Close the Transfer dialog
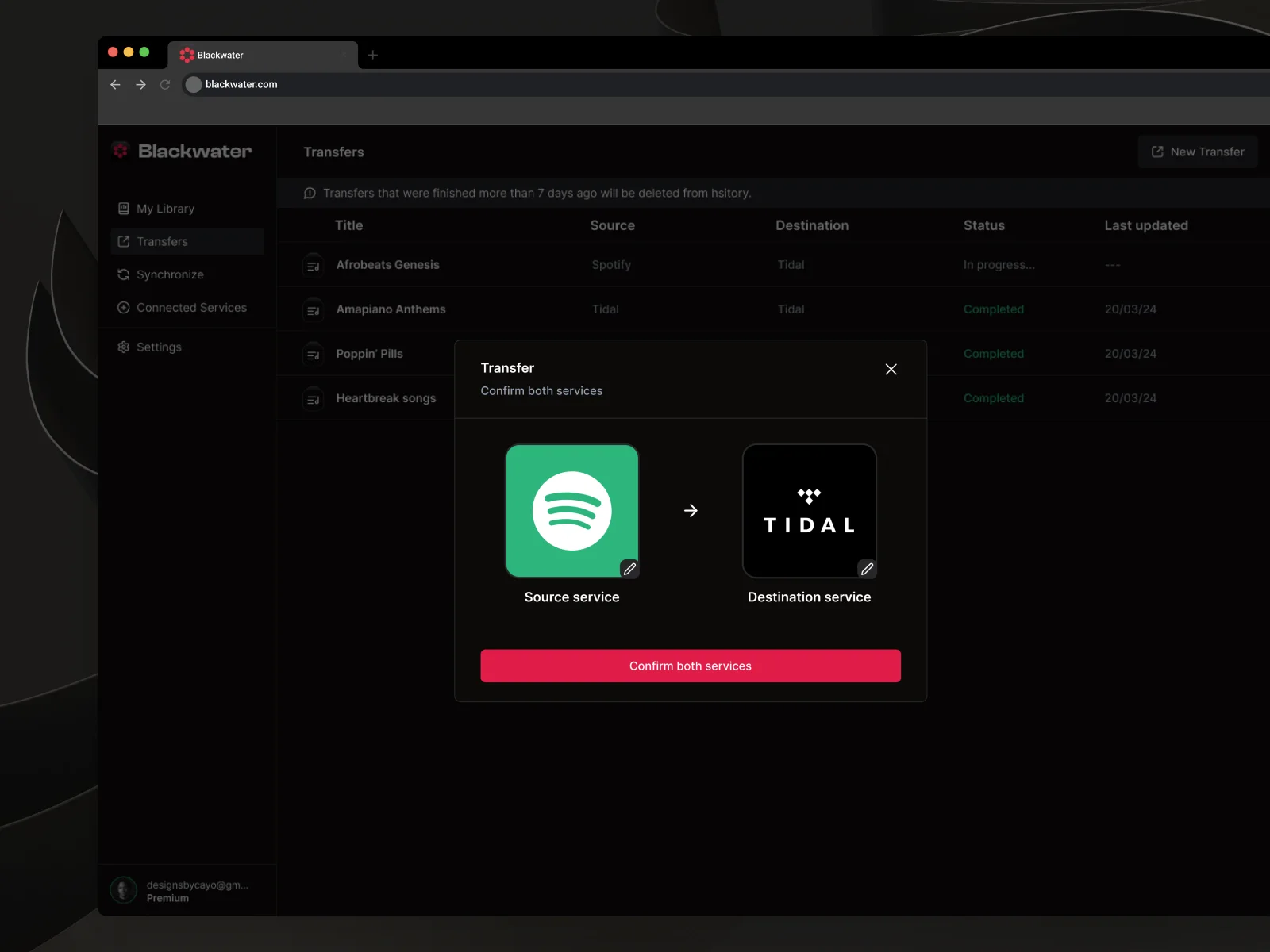 [891, 369]
